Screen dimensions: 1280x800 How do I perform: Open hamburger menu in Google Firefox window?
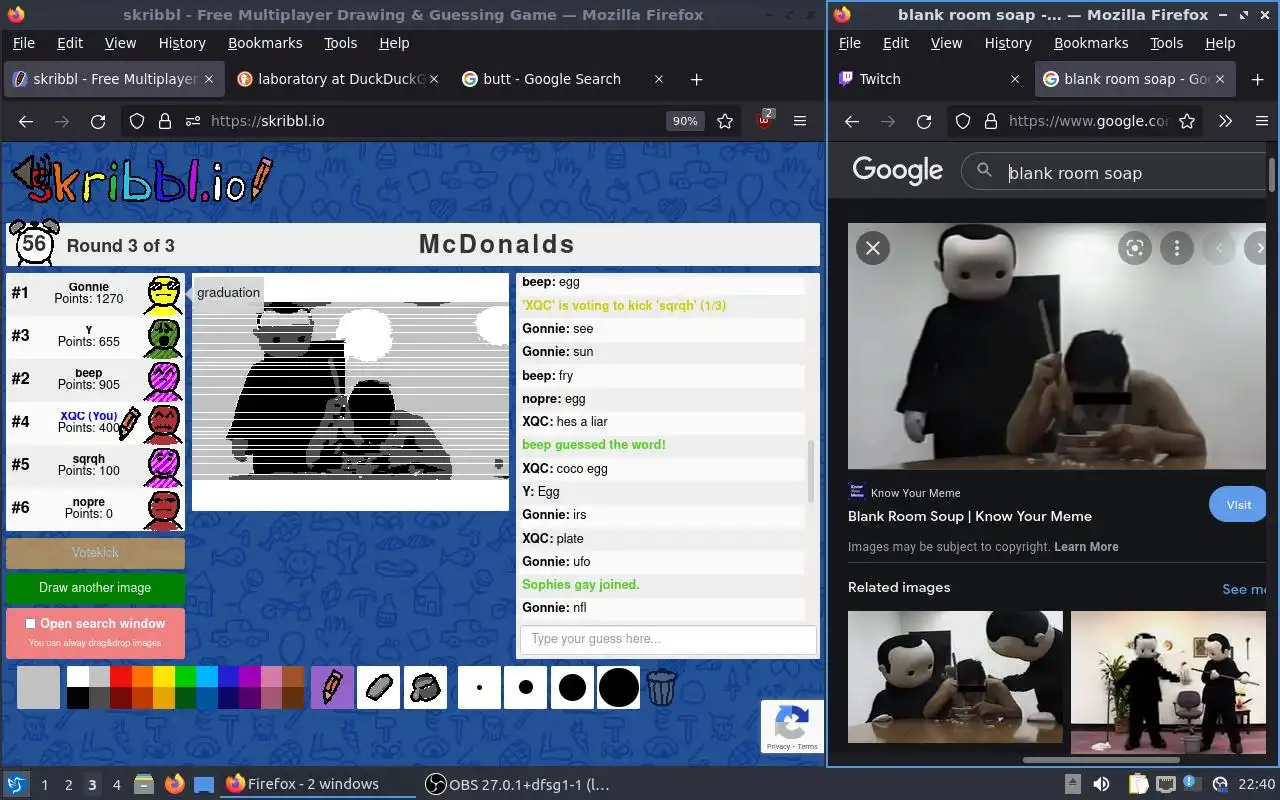(1261, 121)
